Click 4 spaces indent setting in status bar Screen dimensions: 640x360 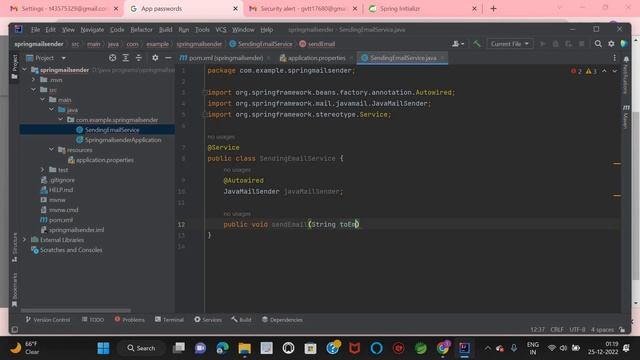coord(602,329)
